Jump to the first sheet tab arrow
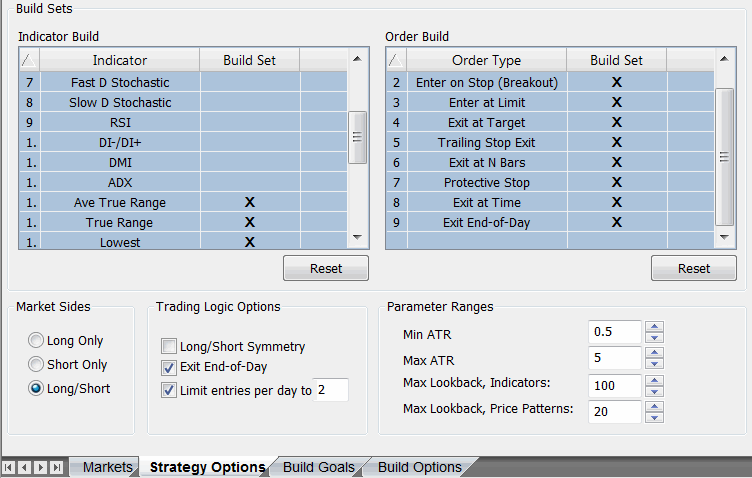Screen dimensions: 752x478 (10, 467)
